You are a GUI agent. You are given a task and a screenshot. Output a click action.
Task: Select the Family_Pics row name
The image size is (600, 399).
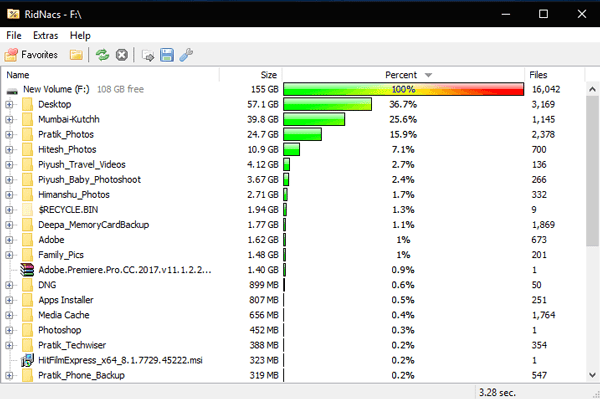(x=61, y=255)
